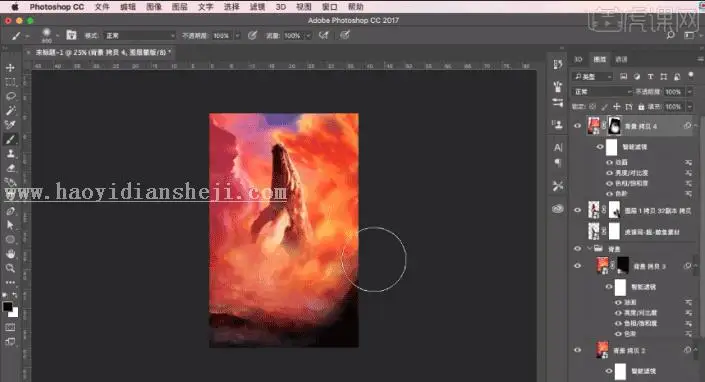This screenshot has height=382, width=705.
Task: Swap foreground and background colors
Action: [x=15, y=295]
